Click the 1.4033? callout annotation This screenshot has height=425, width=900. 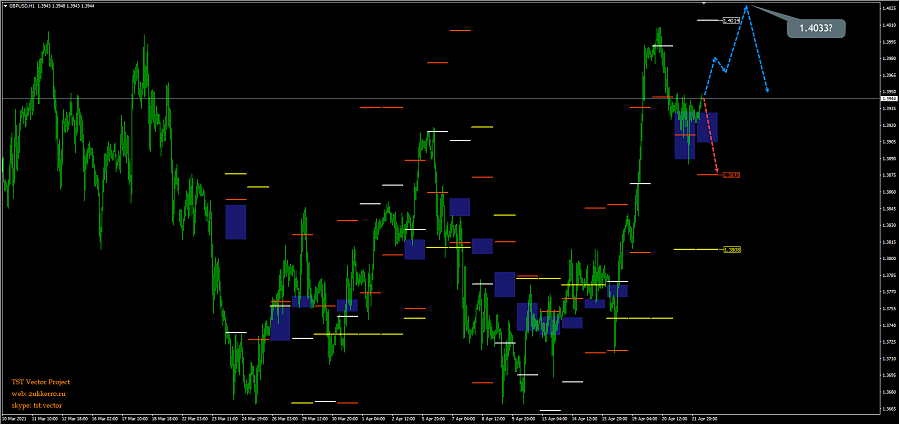[x=816, y=29]
